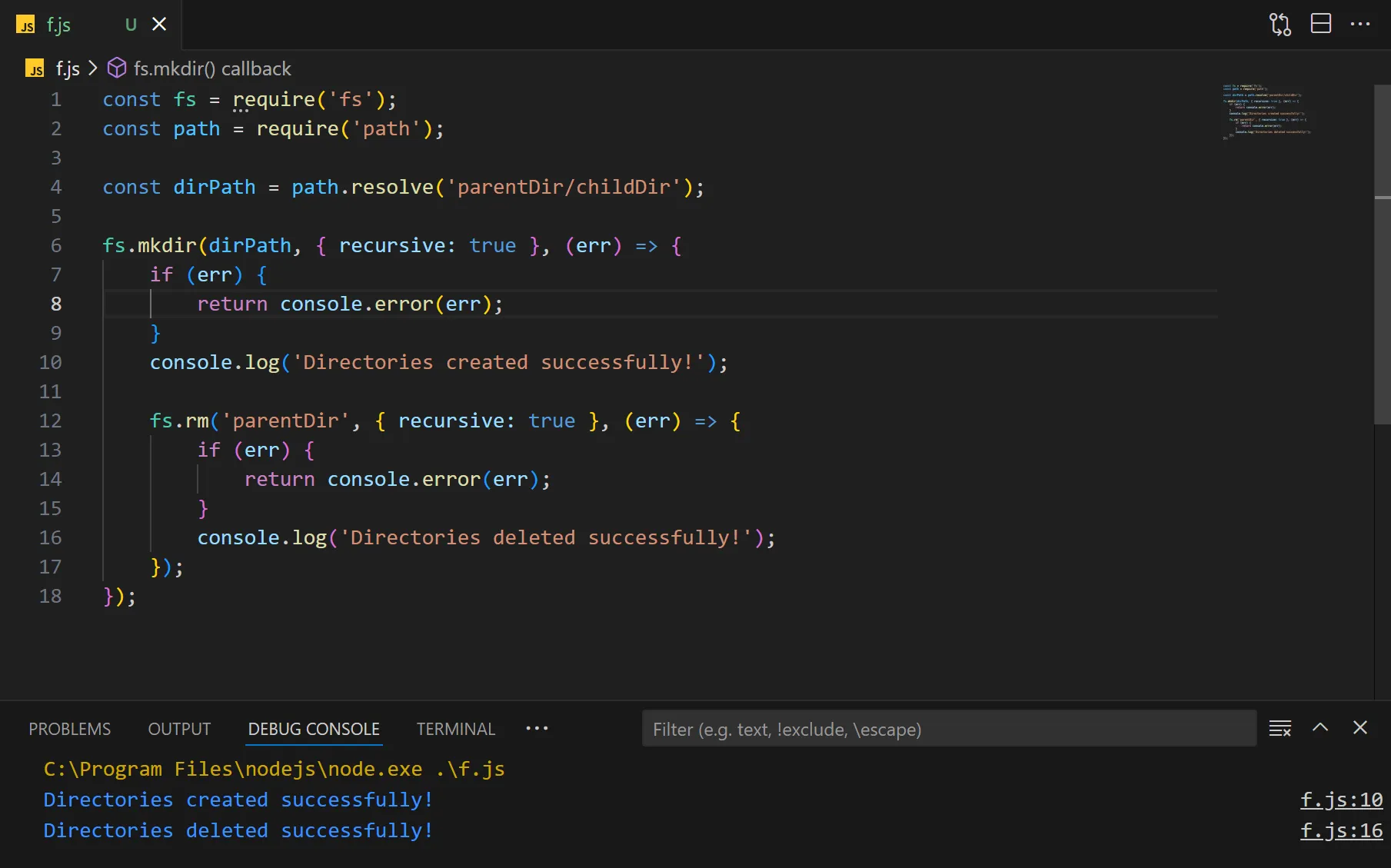This screenshot has height=868, width=1391.
Task: Switch to the PROBLEMS panel tab
Action: coord(70,729)
